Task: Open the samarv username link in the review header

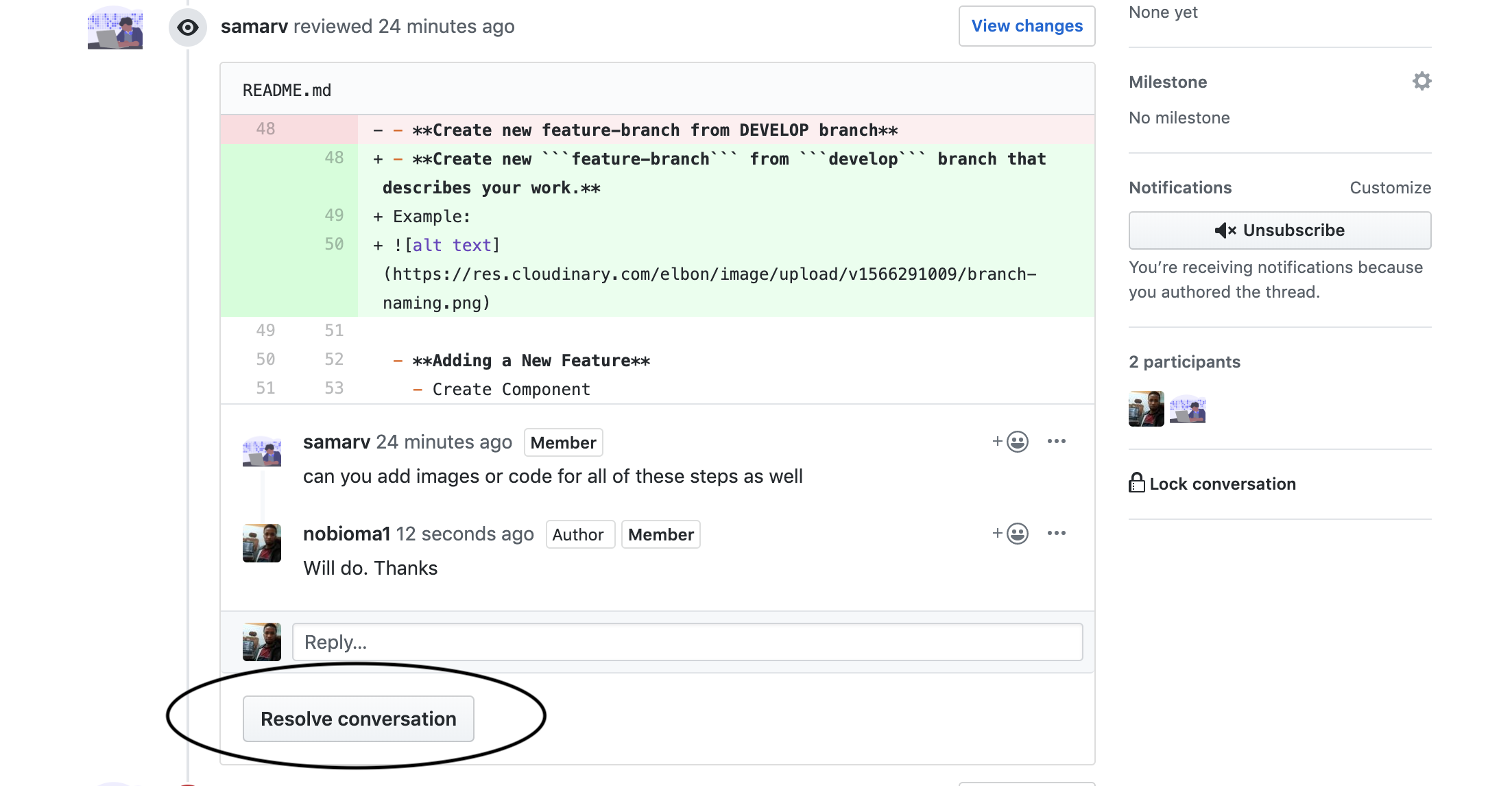Action: 254,27
